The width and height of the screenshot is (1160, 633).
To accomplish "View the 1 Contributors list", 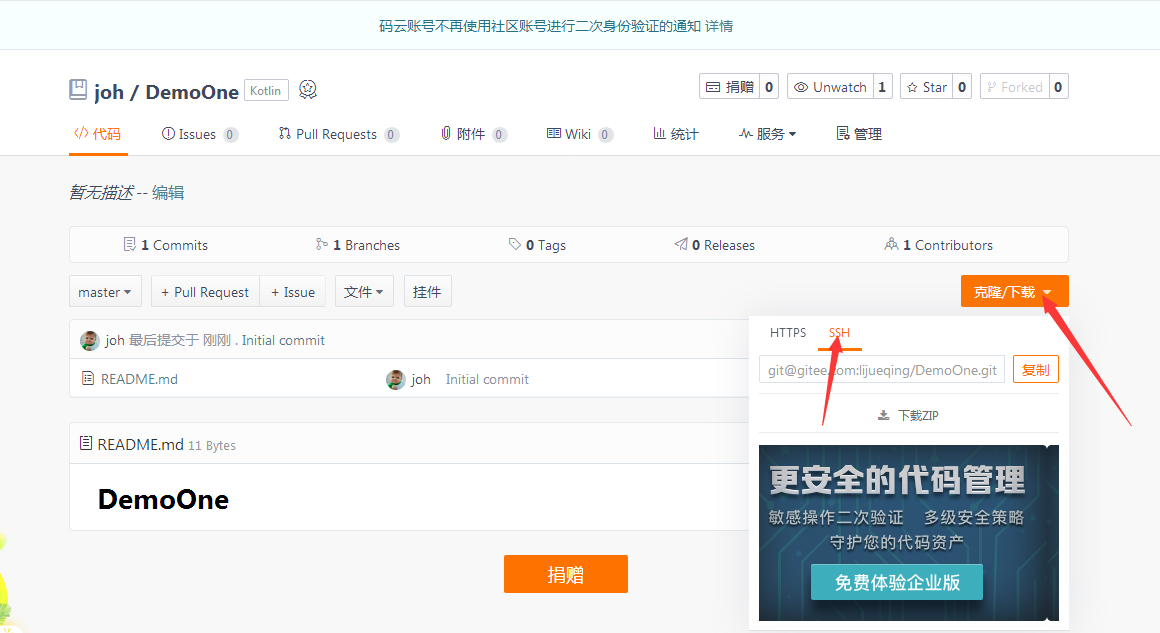I will click(x=939, y=245).
